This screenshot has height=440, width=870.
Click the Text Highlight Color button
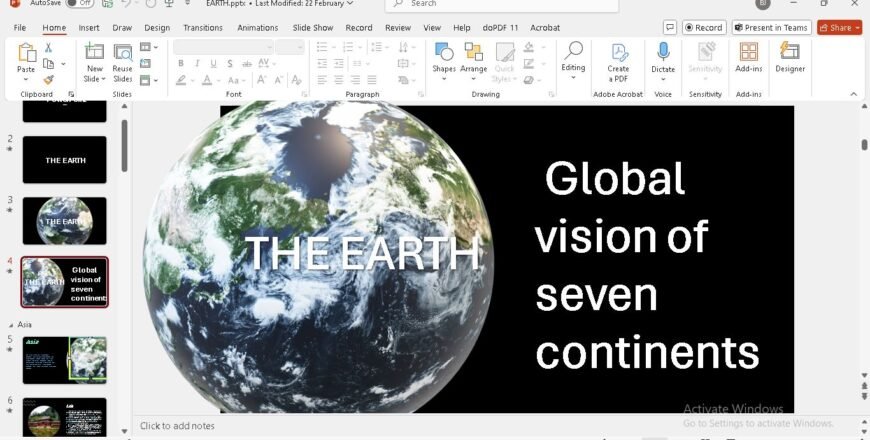pos(181,80)
